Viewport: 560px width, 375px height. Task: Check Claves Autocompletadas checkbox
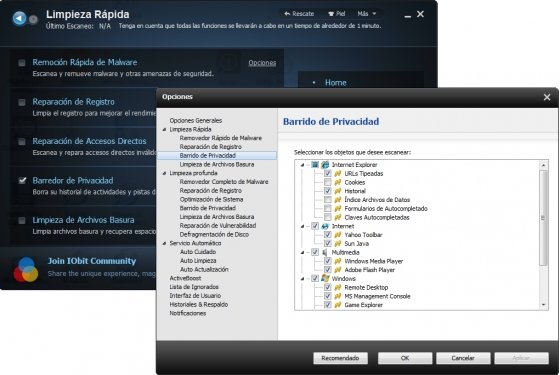point(328,217)
